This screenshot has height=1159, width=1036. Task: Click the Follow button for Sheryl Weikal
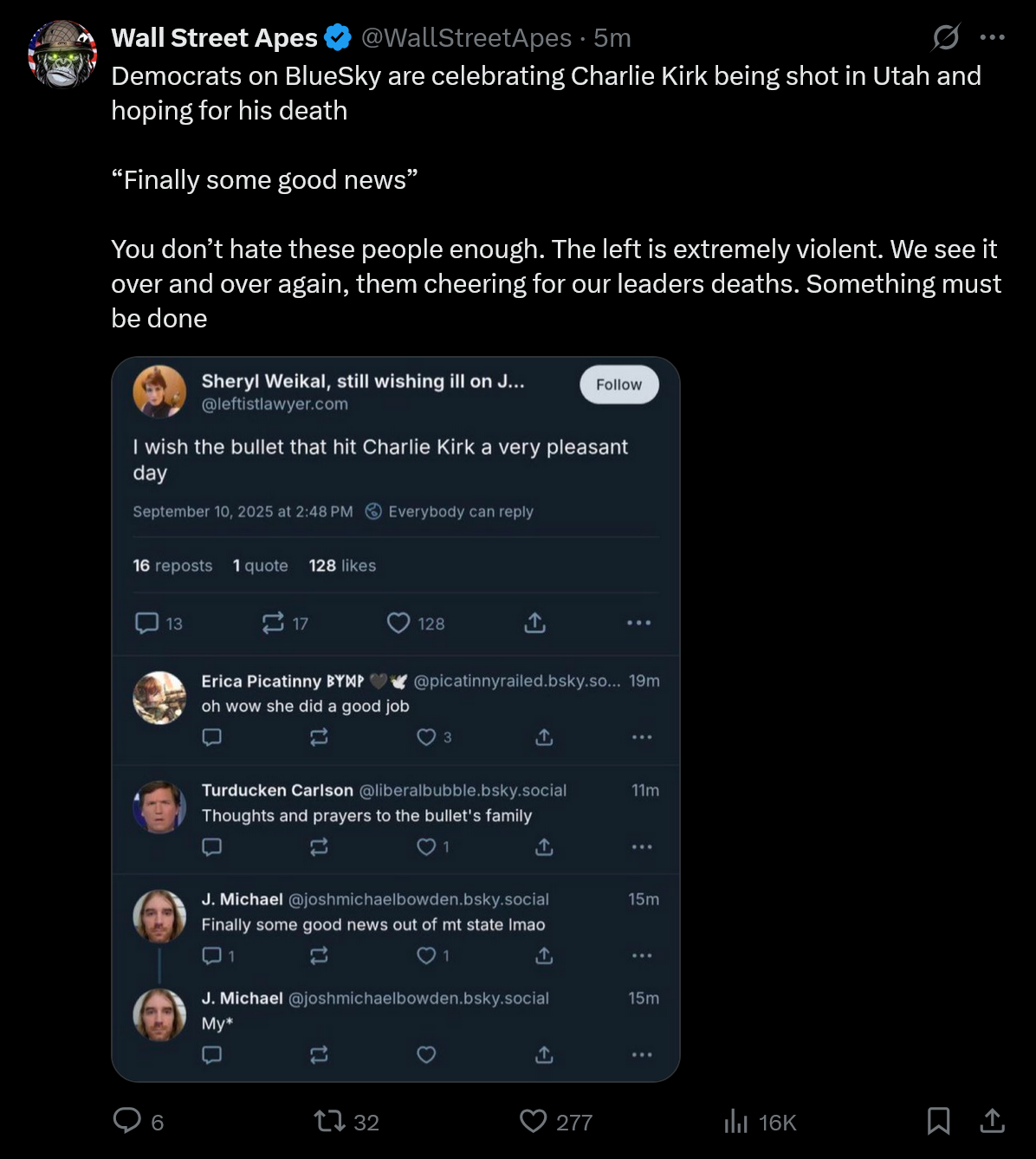click(618, 385)
